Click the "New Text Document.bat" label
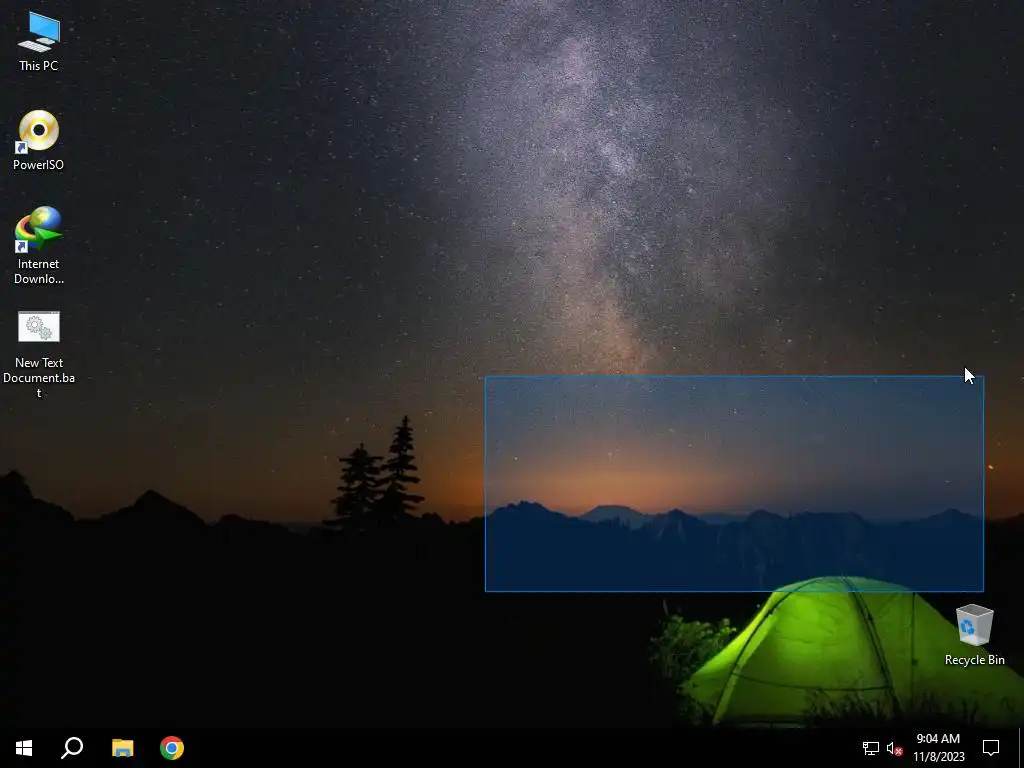 tap(39, 377)
